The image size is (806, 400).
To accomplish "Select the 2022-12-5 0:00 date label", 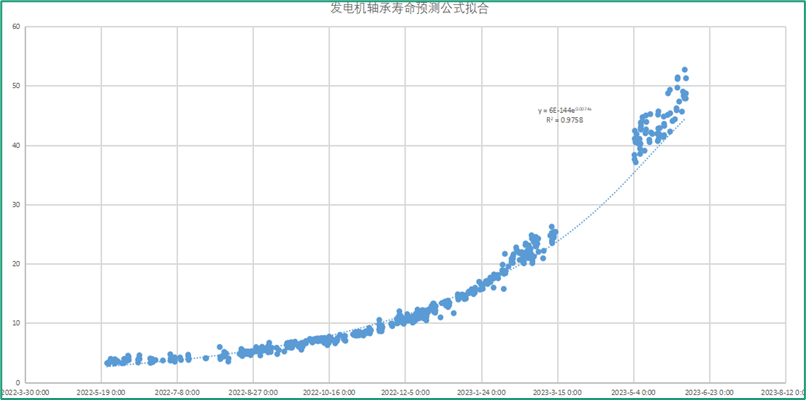I will (406, 392).
